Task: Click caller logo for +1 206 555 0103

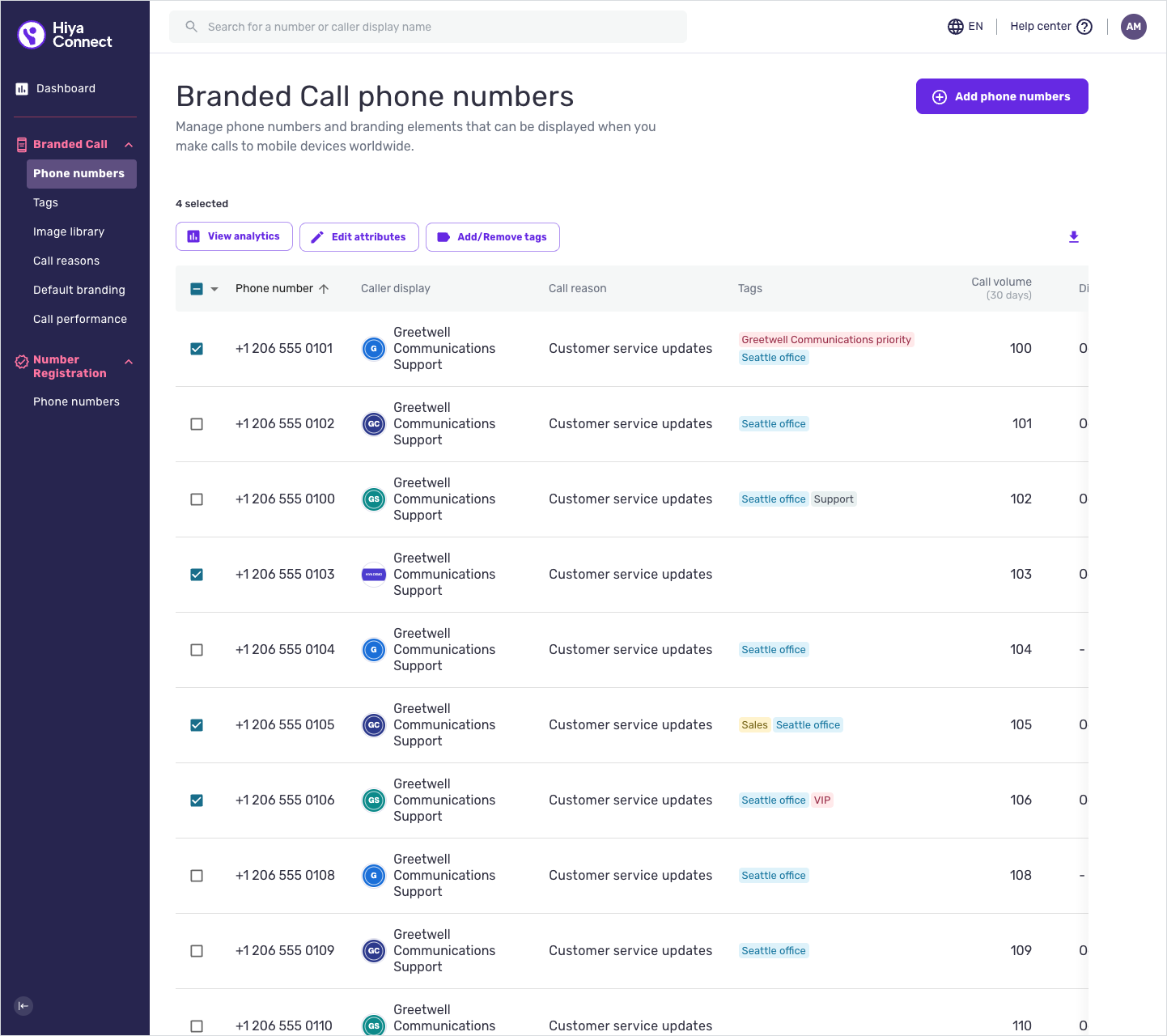Action: [x=374, y=575]
